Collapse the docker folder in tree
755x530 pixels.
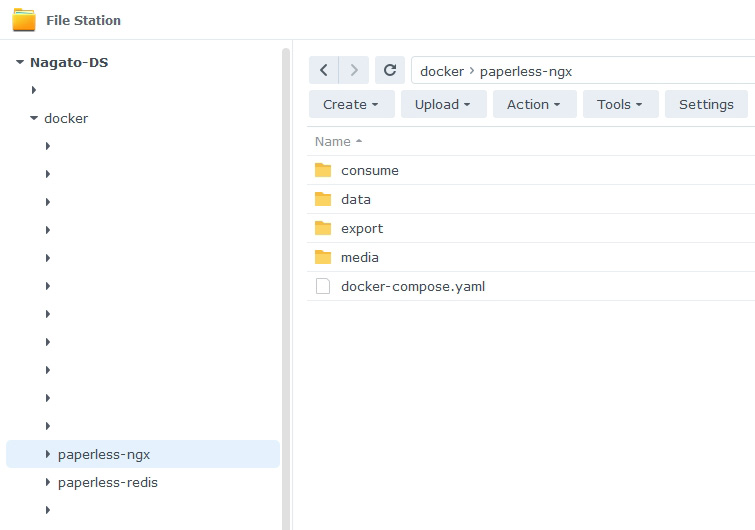point(33,118)
